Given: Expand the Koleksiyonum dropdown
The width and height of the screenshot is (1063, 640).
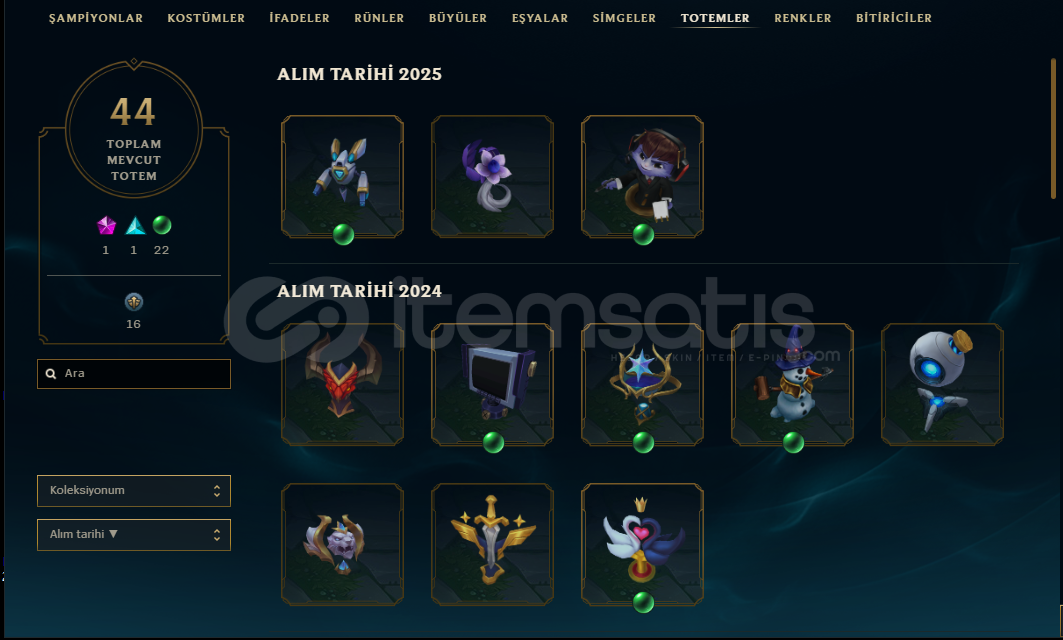Looking at the screenshot, I should (134, 491).
